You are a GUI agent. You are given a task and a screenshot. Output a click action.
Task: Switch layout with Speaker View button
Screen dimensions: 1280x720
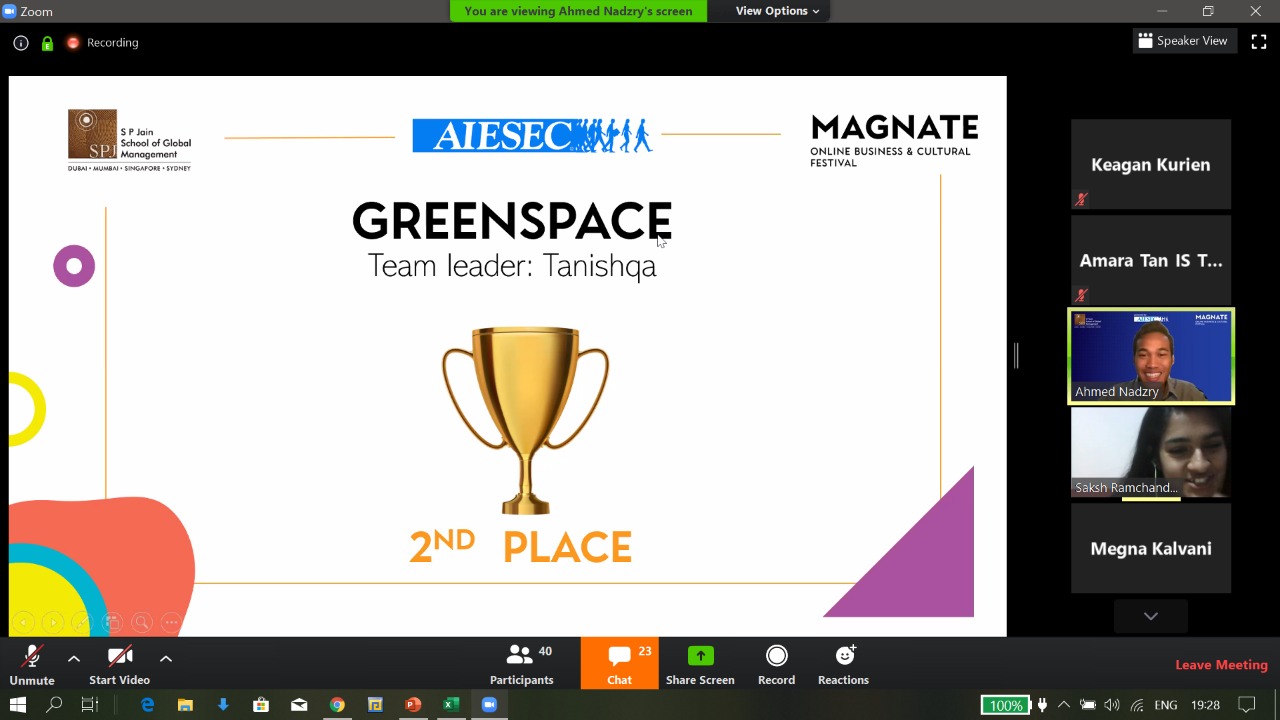1181,41
